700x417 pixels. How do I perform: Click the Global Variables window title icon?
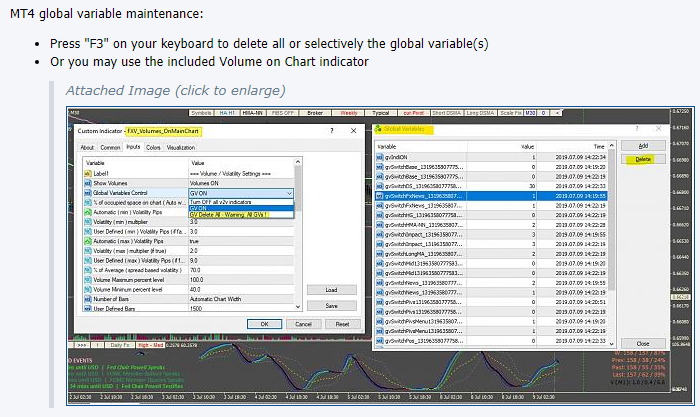pos(378,129)
